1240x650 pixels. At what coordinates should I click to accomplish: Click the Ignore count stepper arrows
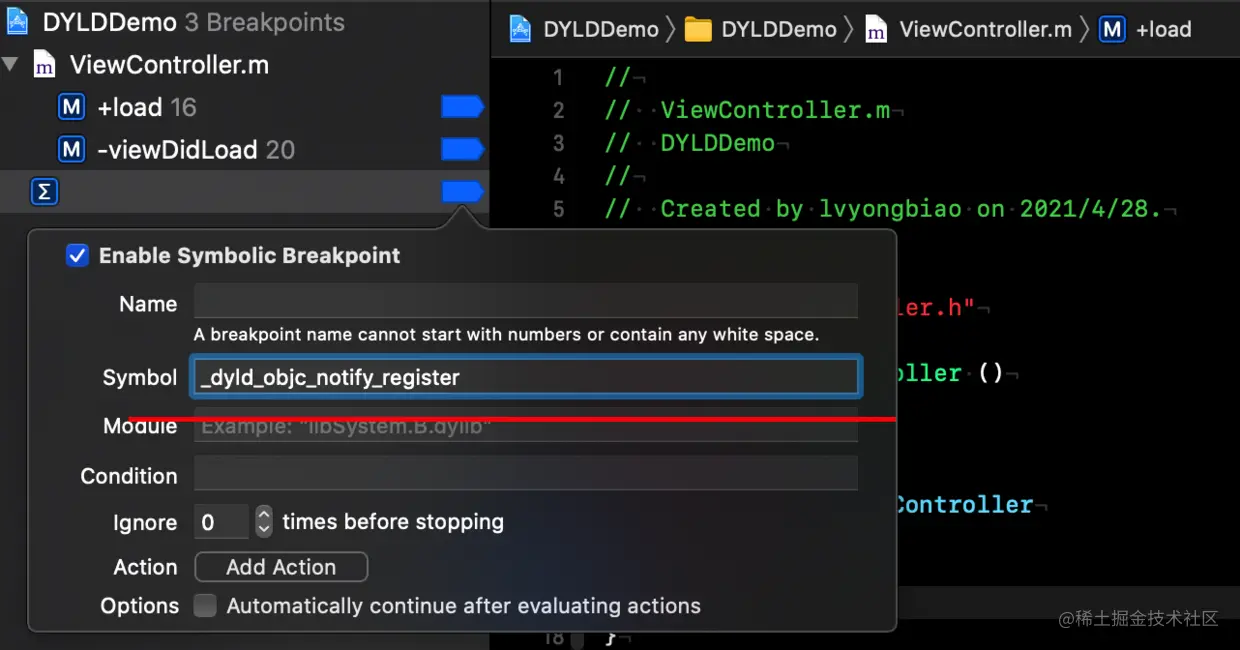pos(263,521)
